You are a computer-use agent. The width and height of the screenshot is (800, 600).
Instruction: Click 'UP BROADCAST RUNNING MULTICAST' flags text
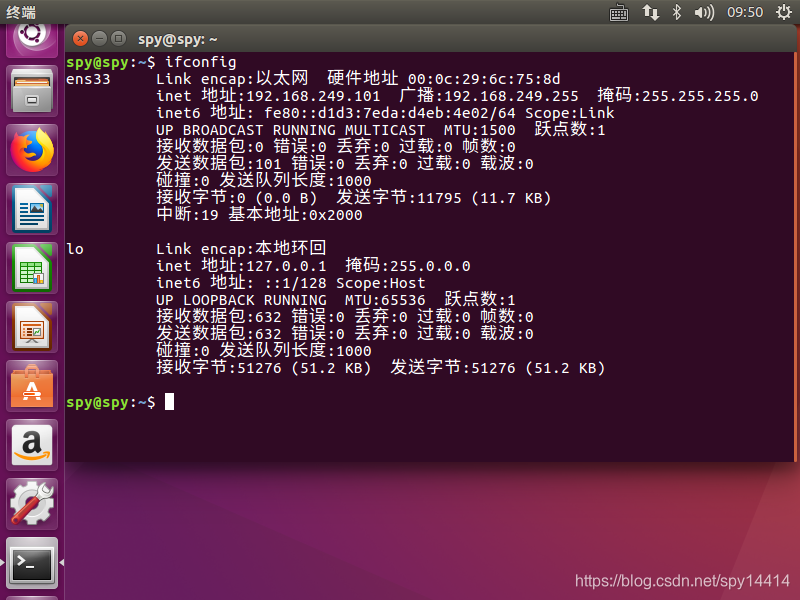click(290, 130)
